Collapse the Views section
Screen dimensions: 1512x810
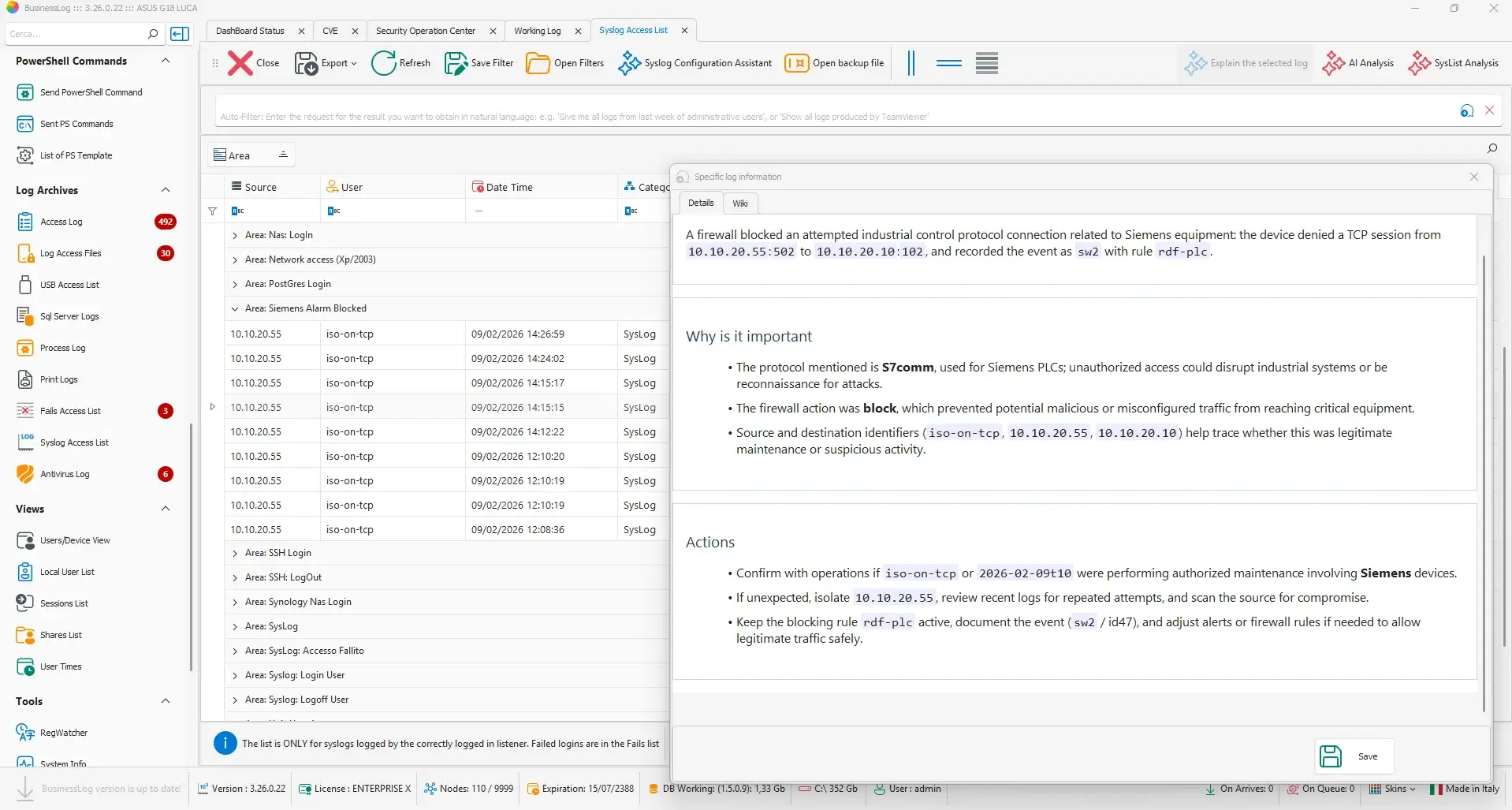click(166, 509)
